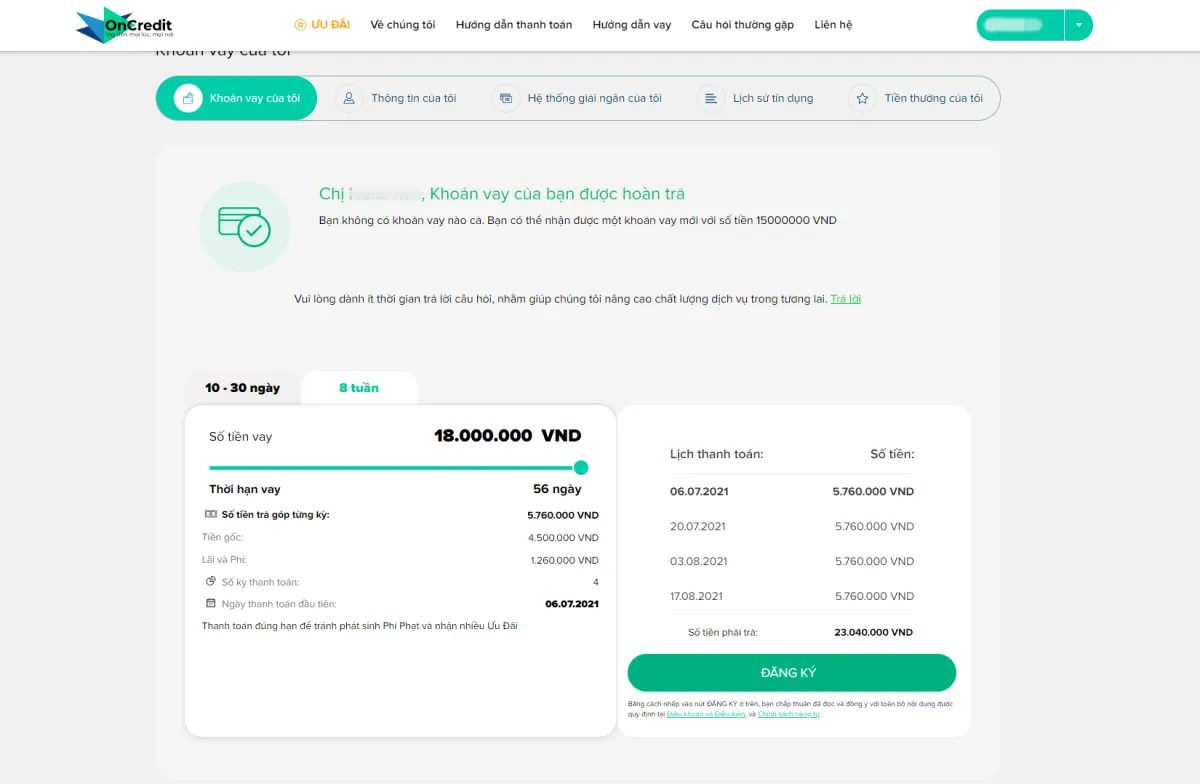Click the Số kỳ thanh toán value 4
This screenshot has height=784, width=1200.
pos(596,582)
